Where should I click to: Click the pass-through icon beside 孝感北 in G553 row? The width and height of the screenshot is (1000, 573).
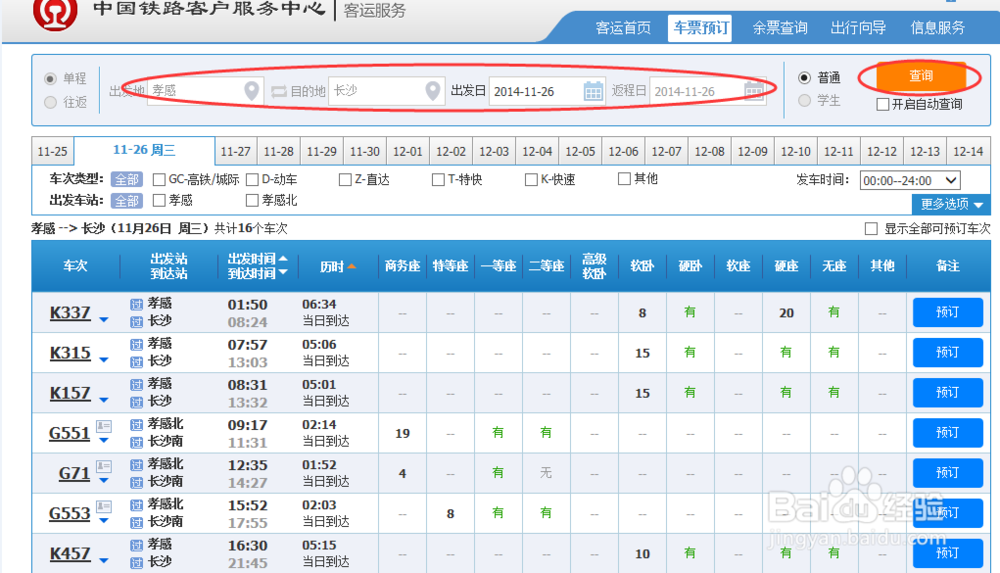[136, 505]
